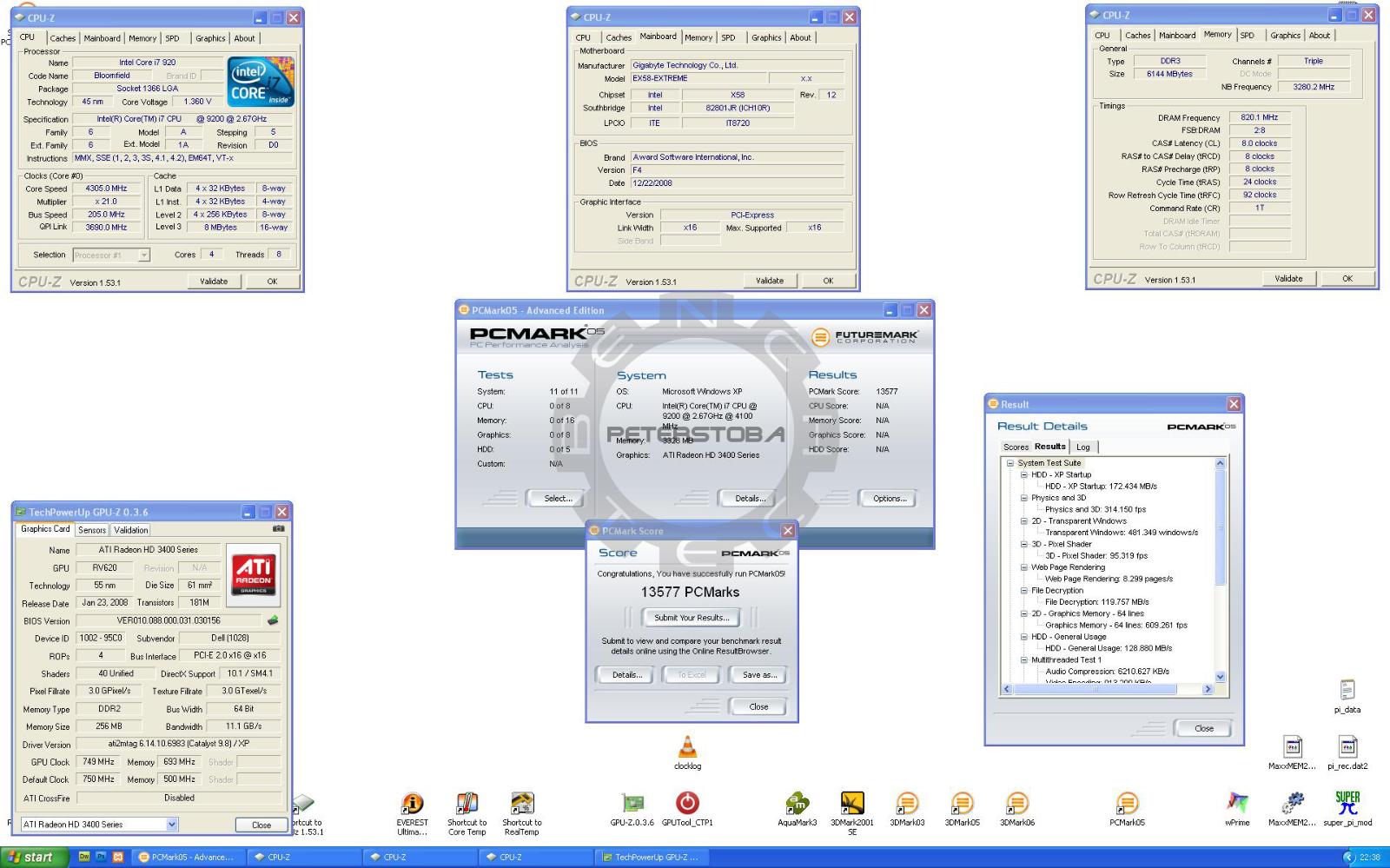Open the Shortcut to RealTemp desktop icon
The width and height of the screenshot is (1390, 868).
(x=521, y=804)
